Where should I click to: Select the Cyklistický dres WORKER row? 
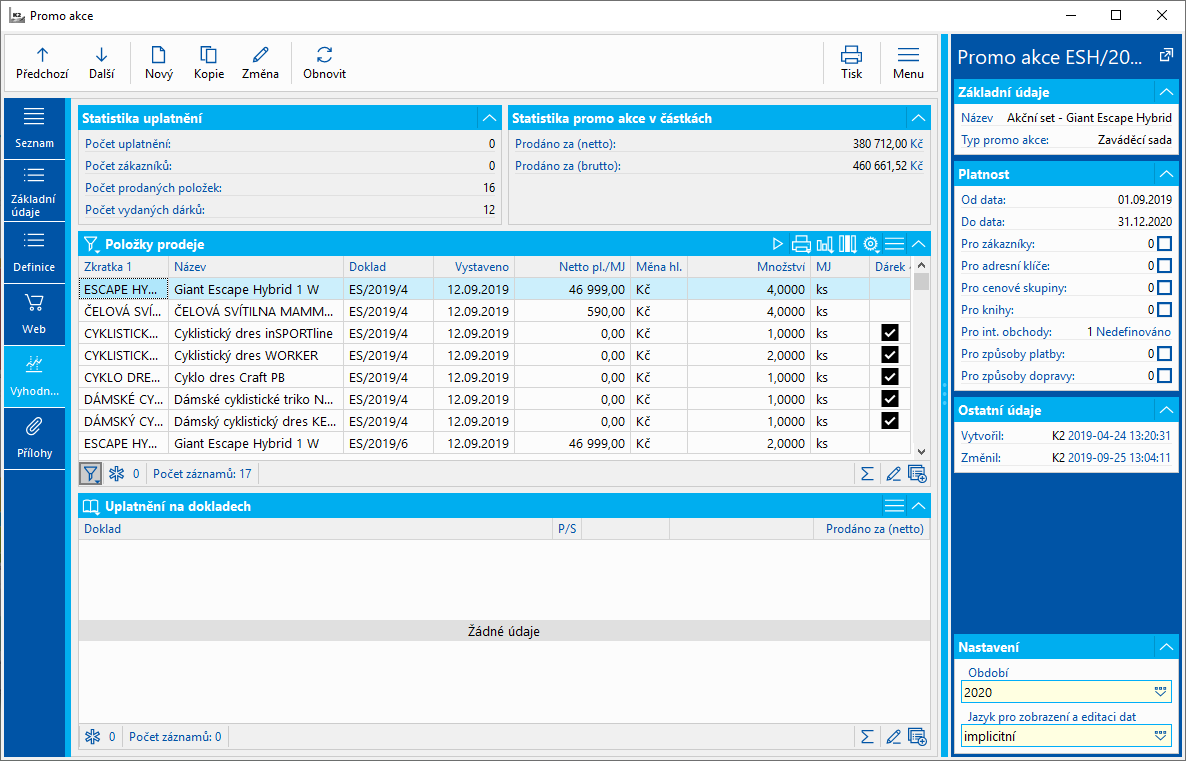(258, 355)
